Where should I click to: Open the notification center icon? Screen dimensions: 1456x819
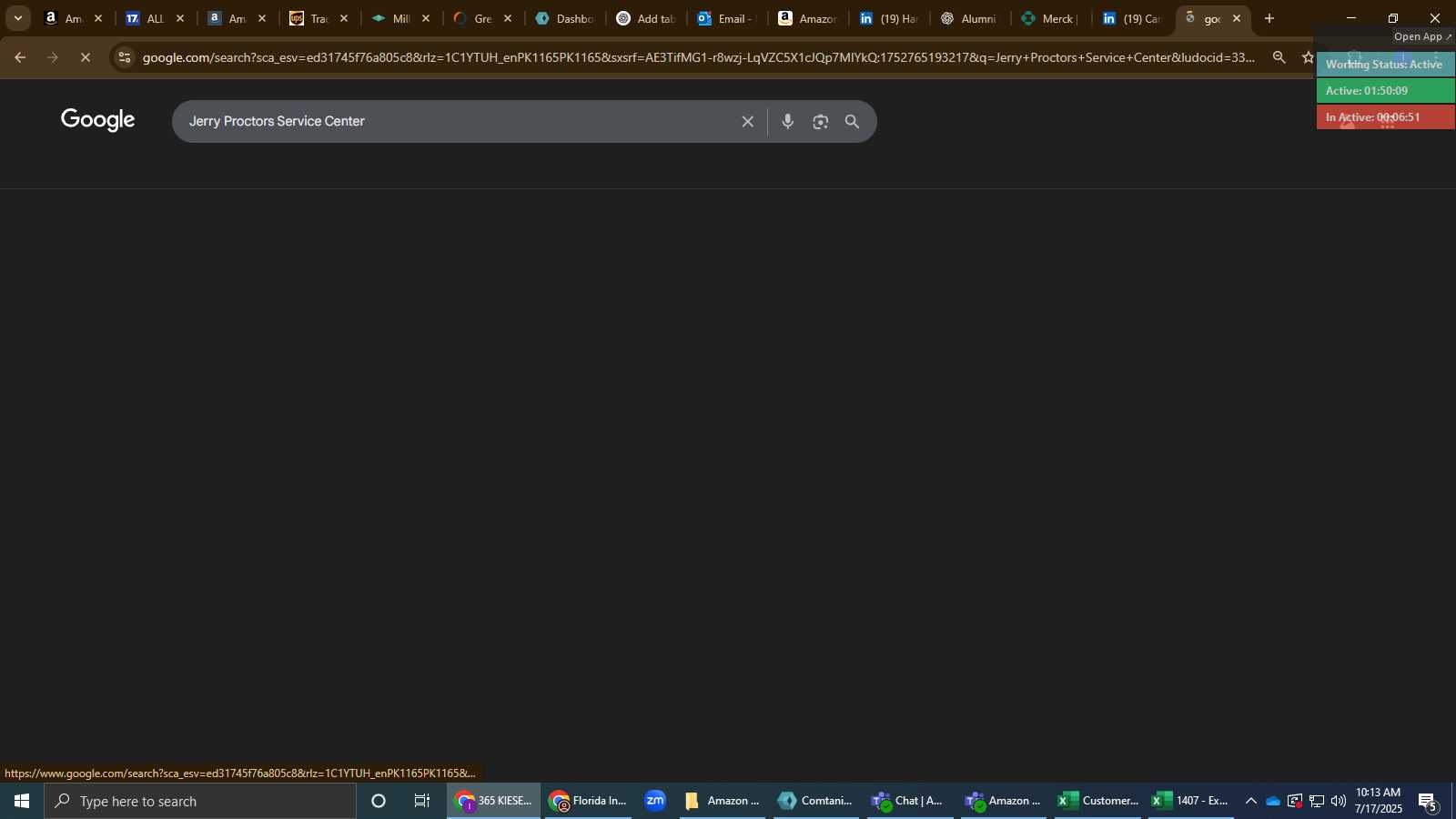point(1429,801)
